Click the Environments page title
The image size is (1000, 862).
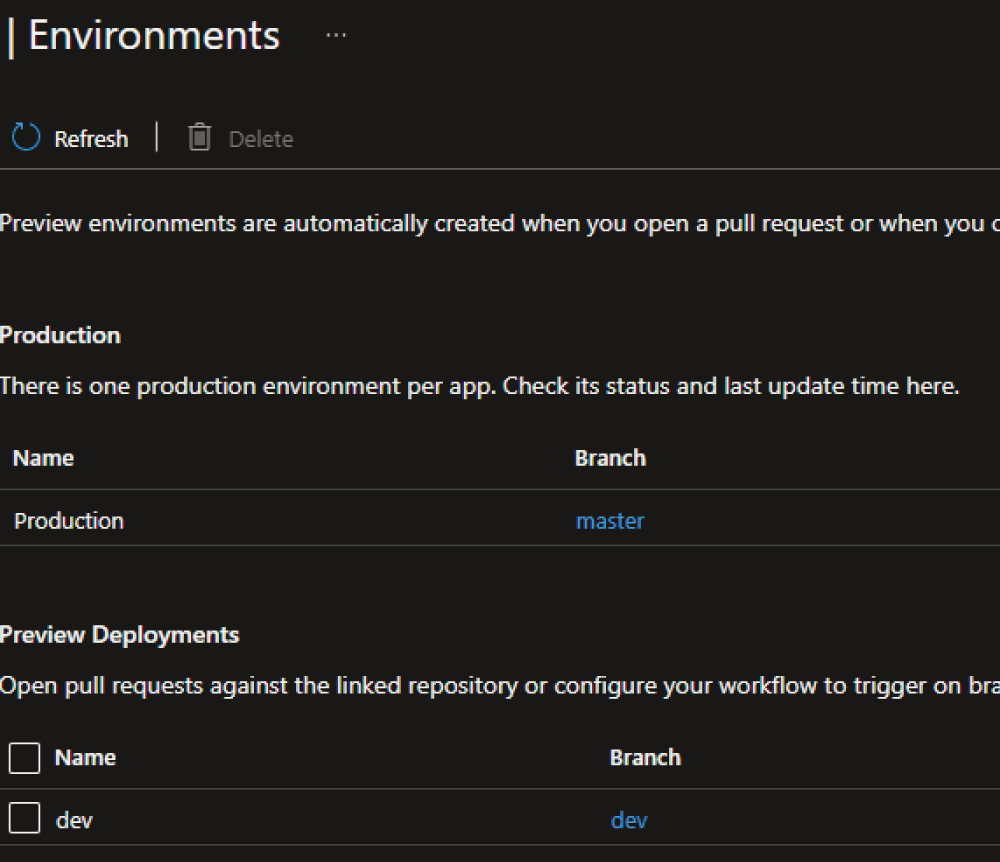click(x=154, y=36)
